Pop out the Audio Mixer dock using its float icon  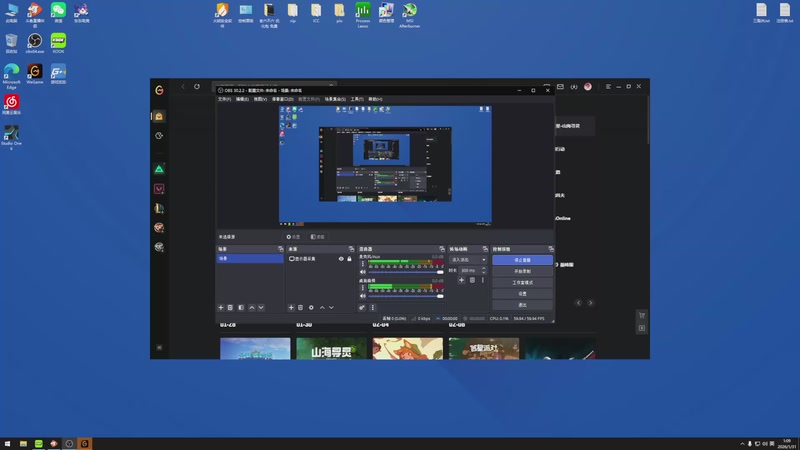(442, 249)
